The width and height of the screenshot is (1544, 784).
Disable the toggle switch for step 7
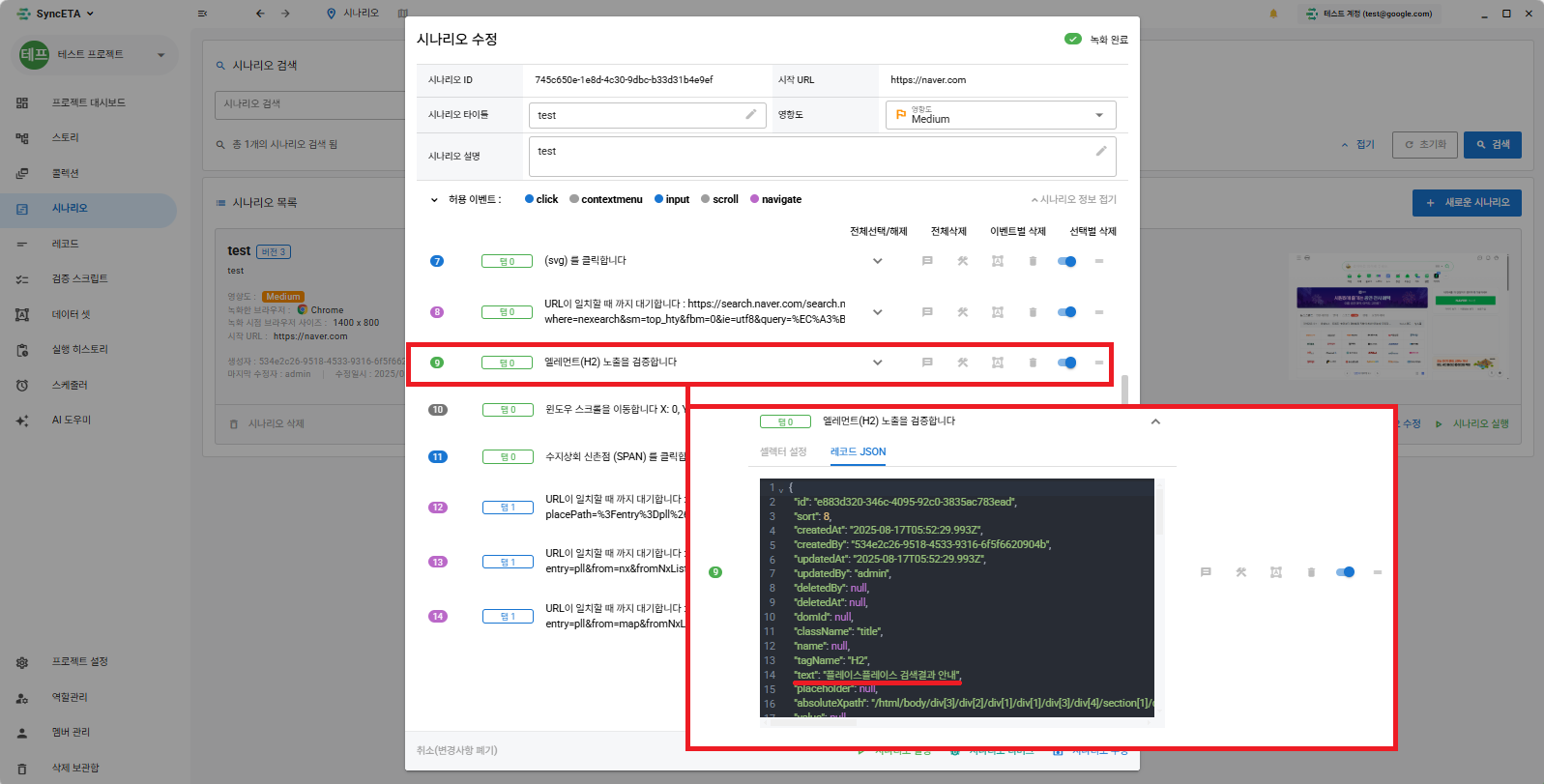click(x=1067, y=261)
